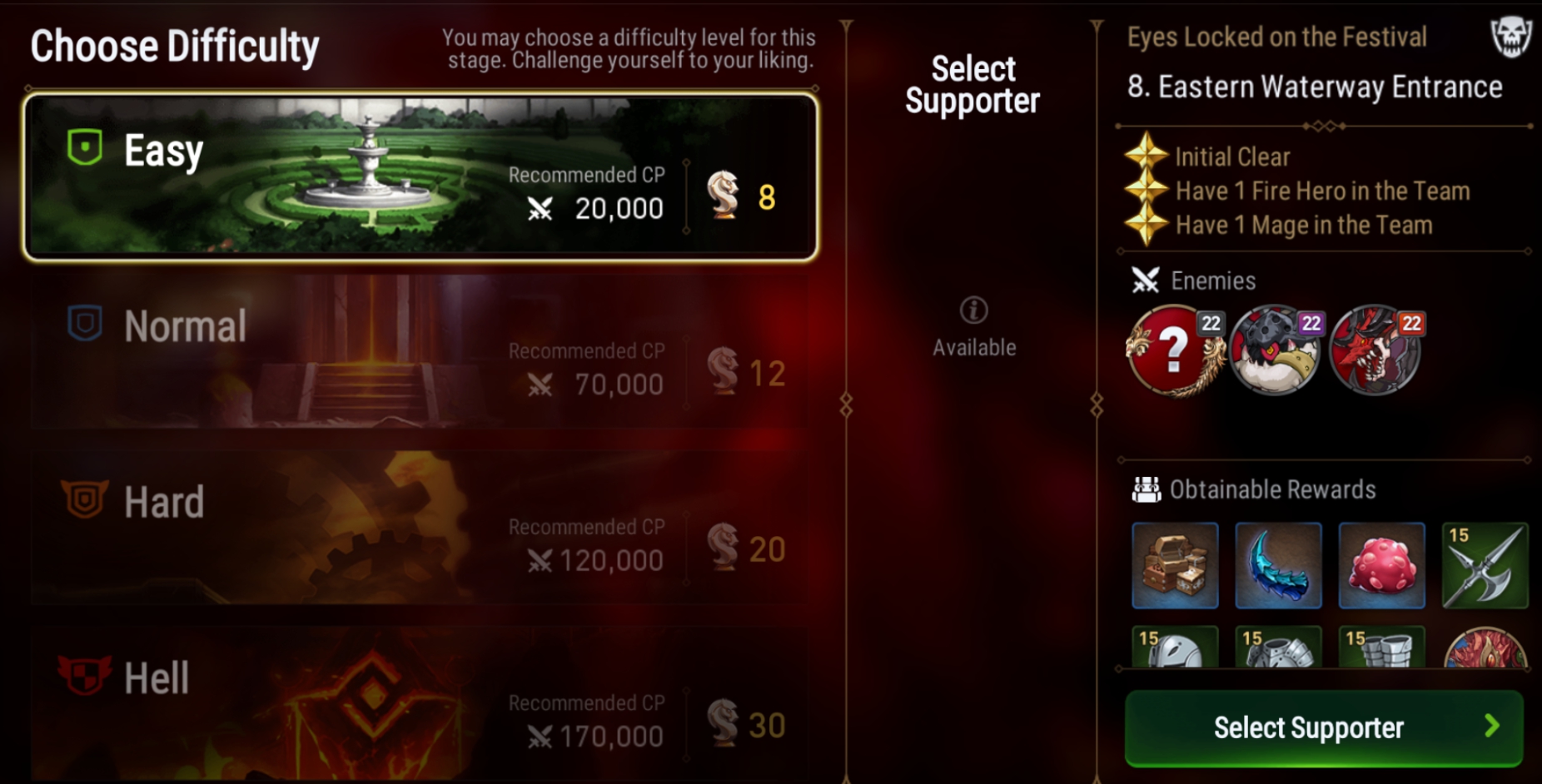Pick the Hard difficulty level
The width and height of the screenshot is (1542, 784).
[420, 528]
